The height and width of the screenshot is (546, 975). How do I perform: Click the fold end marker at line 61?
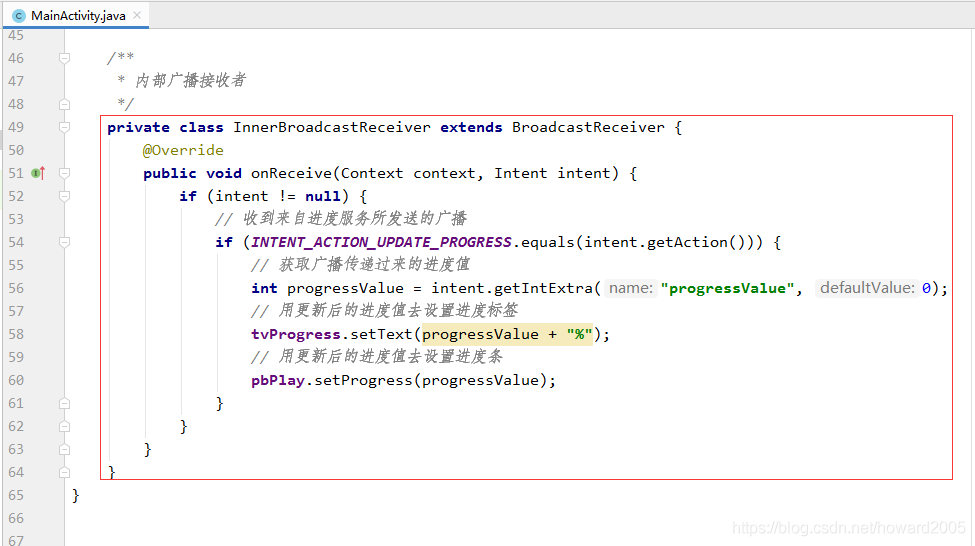64,403
